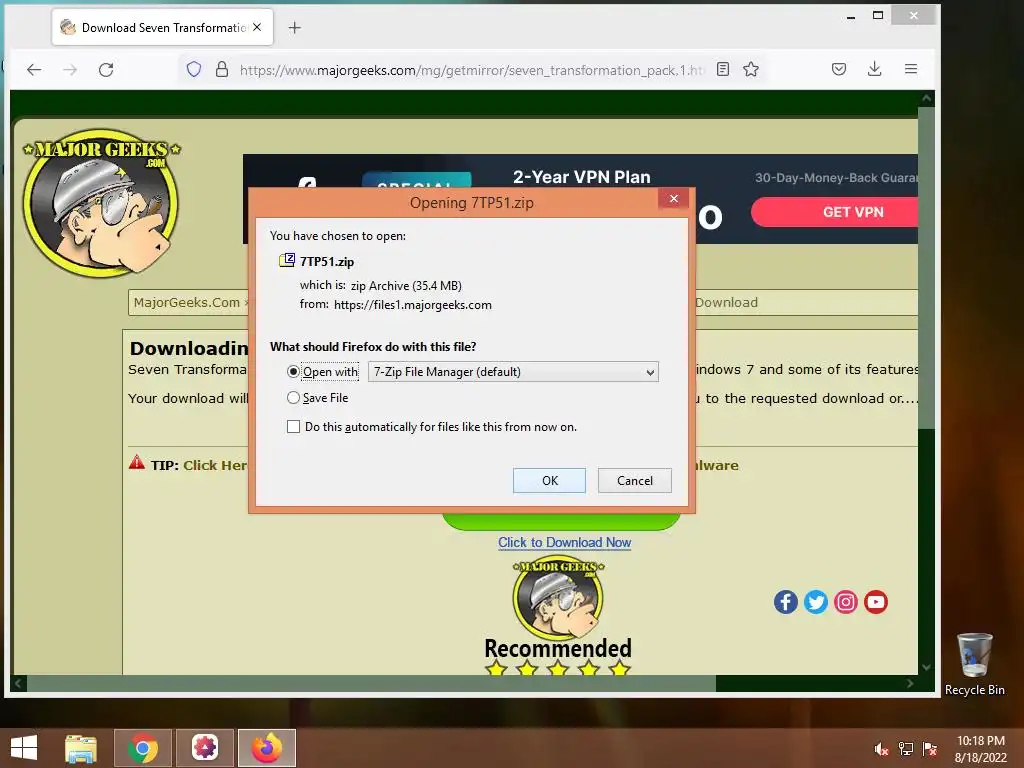
Task: Open the TIP Click Here link
Action: (215, 466)
